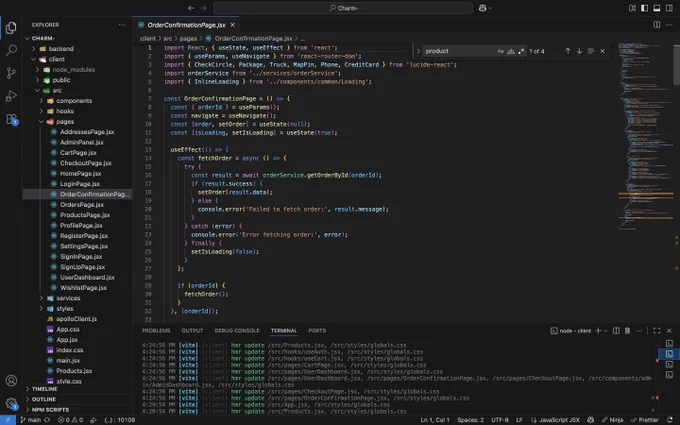Screen dimensions: 680x425
Task: Click Spaces: 2 indentation setting
Action: [470, 420]
